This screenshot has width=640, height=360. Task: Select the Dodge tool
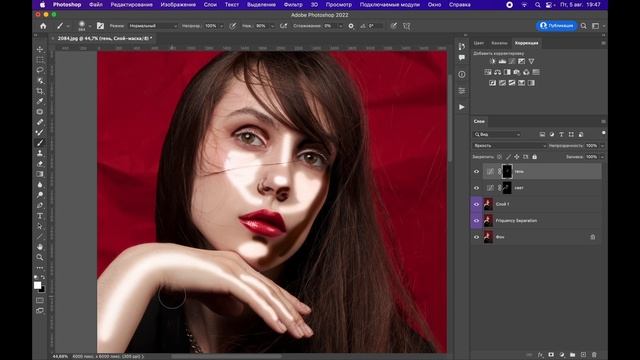coord(40,195)
